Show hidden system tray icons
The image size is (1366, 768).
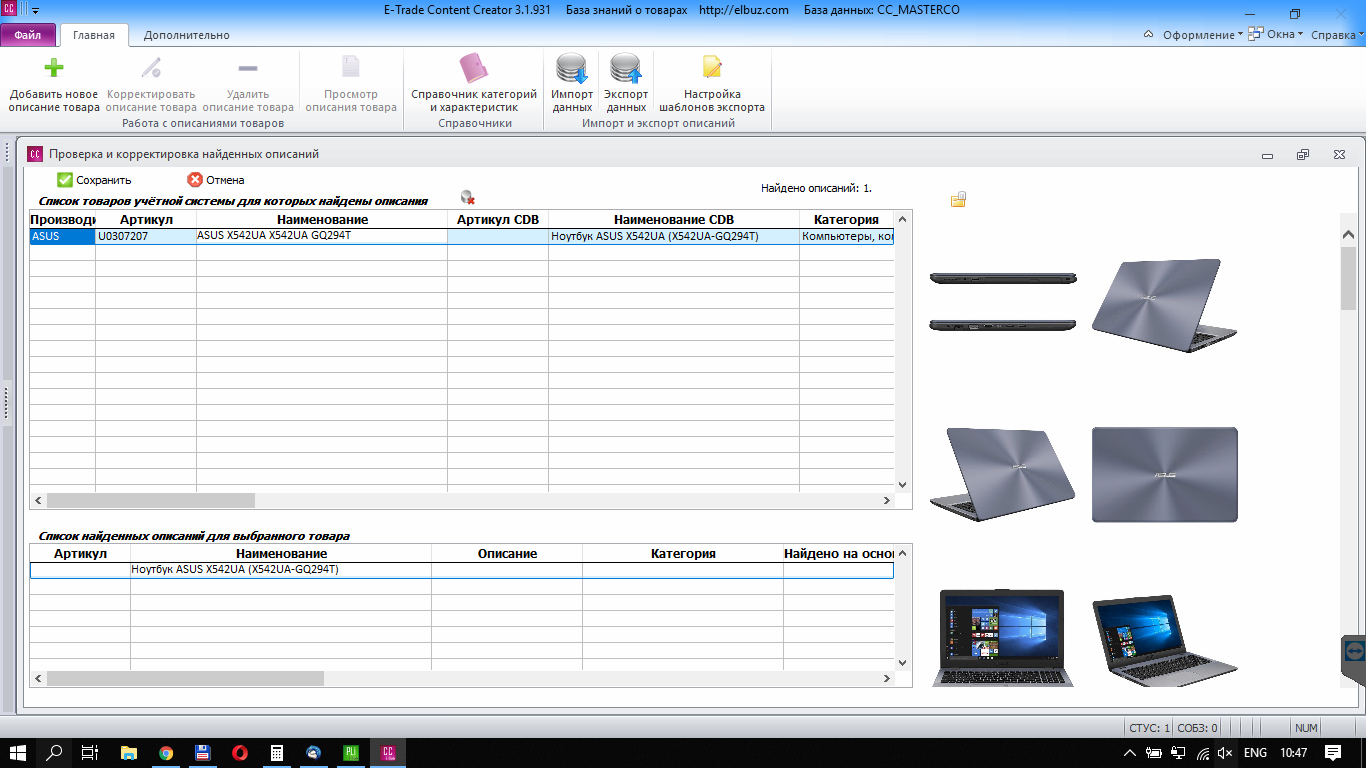tap(1130, 753)
